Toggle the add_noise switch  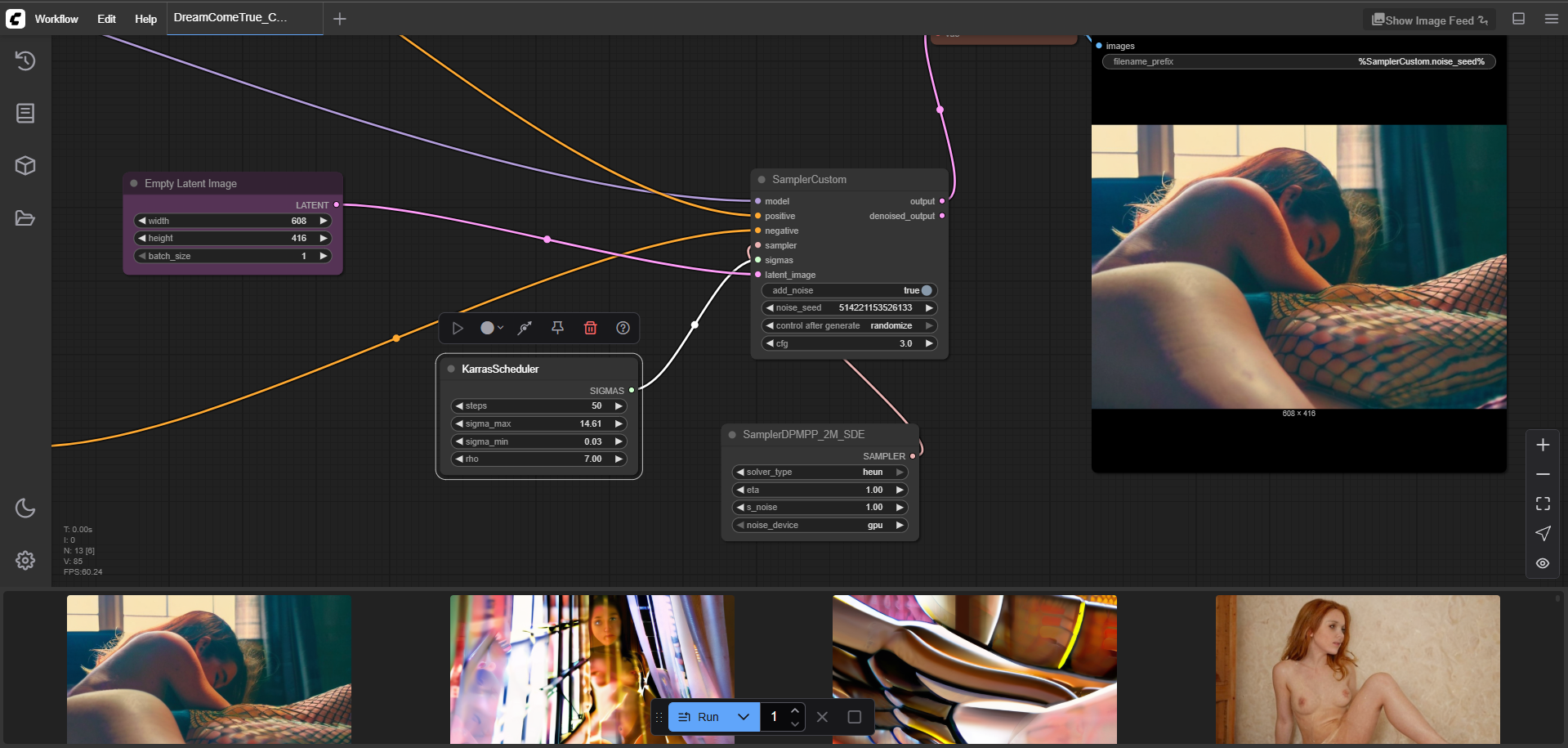[927, 290]
